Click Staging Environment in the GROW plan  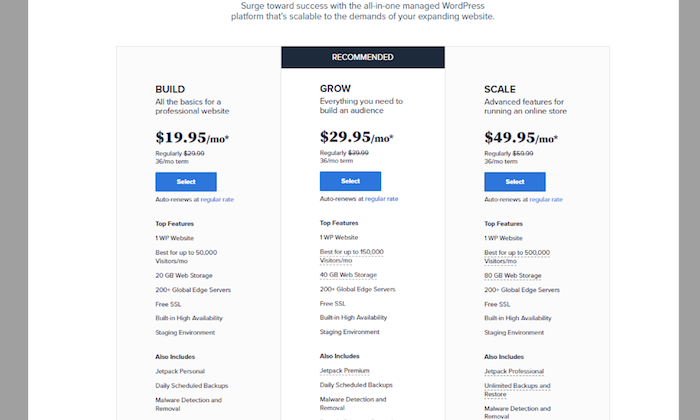click(350, 332)
